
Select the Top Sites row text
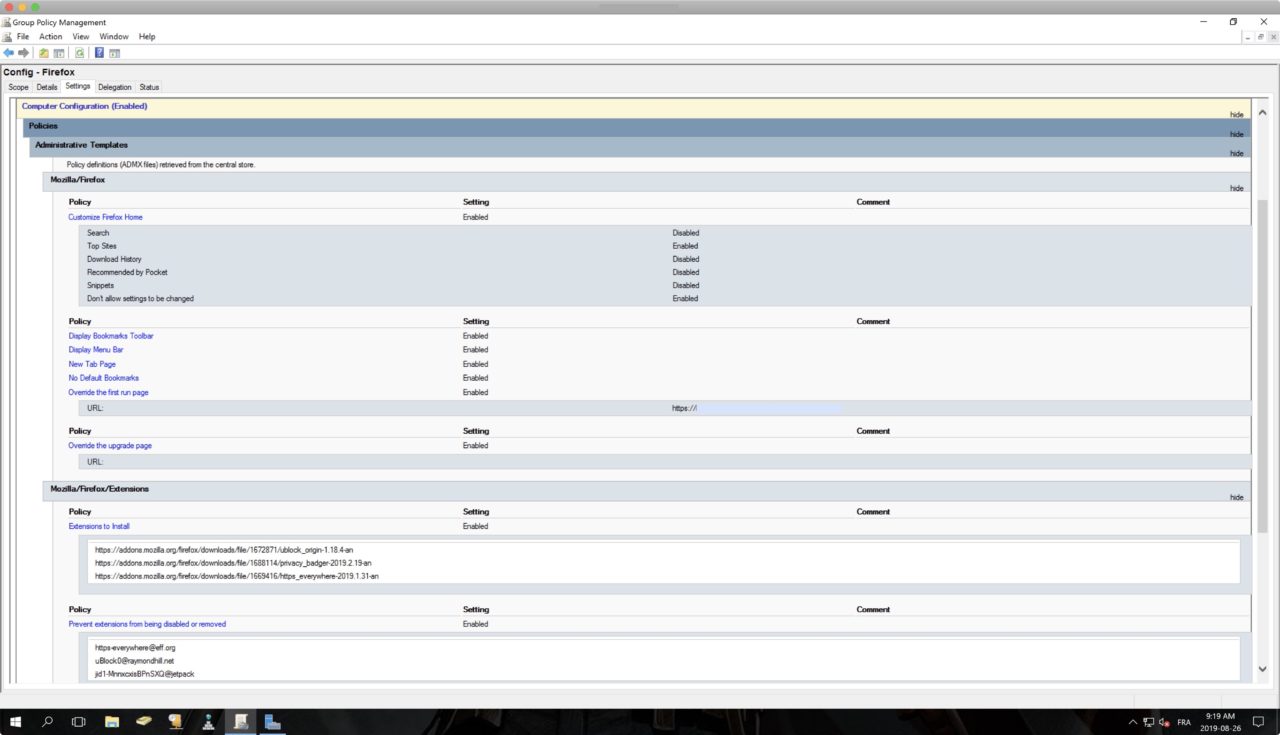point(101,246)
